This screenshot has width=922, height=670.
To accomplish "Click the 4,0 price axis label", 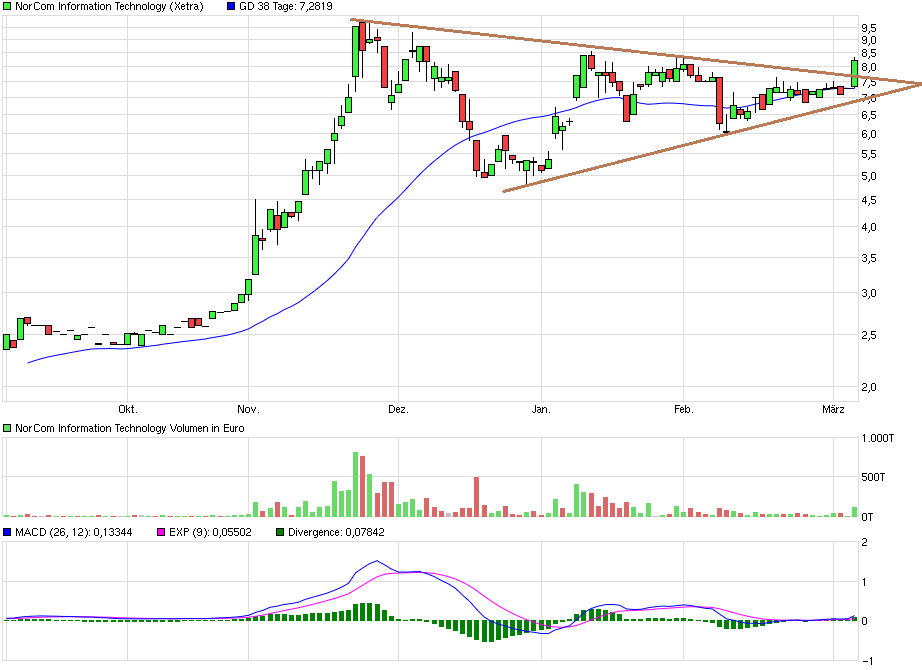I will 869,227.
